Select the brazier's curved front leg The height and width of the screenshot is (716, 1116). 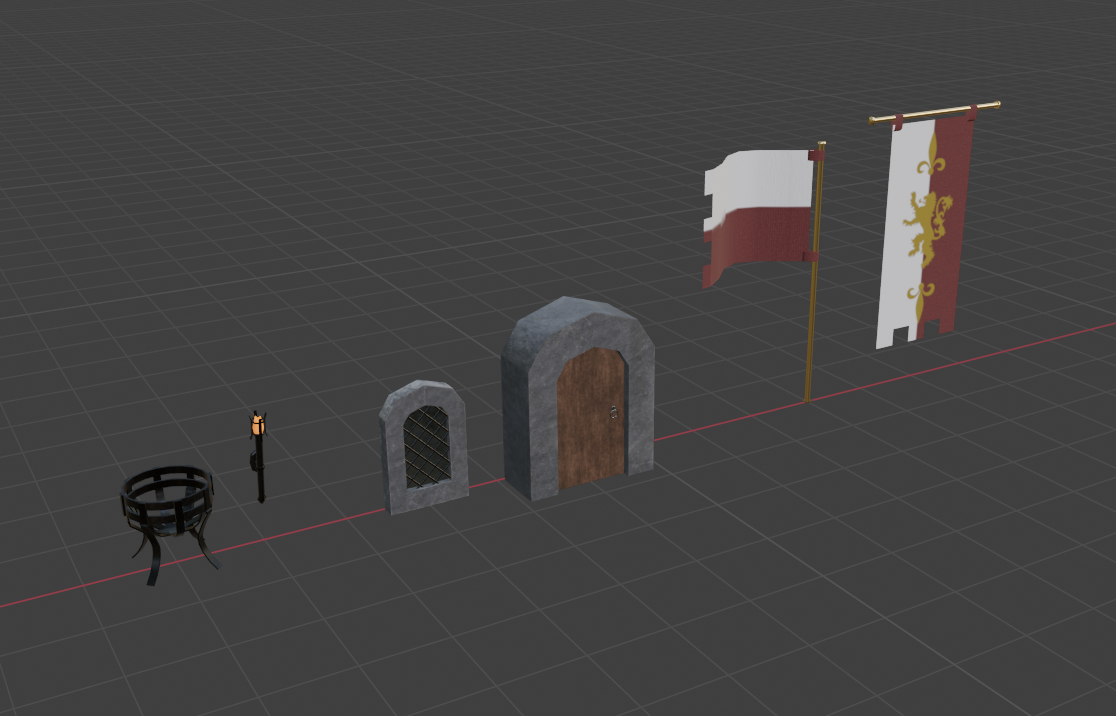click(155, 560)
